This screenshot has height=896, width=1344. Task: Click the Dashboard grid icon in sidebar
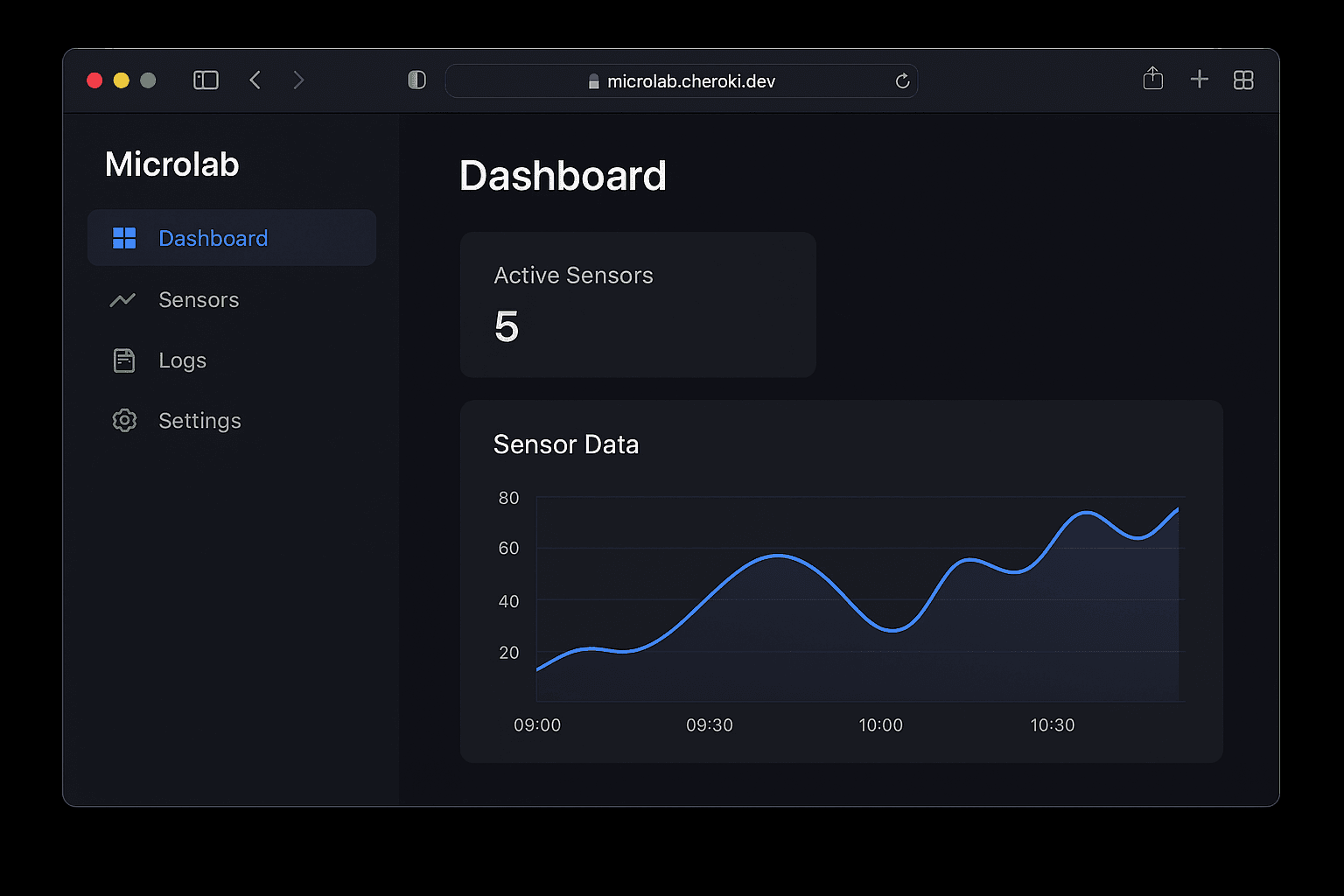click(124, 238)
